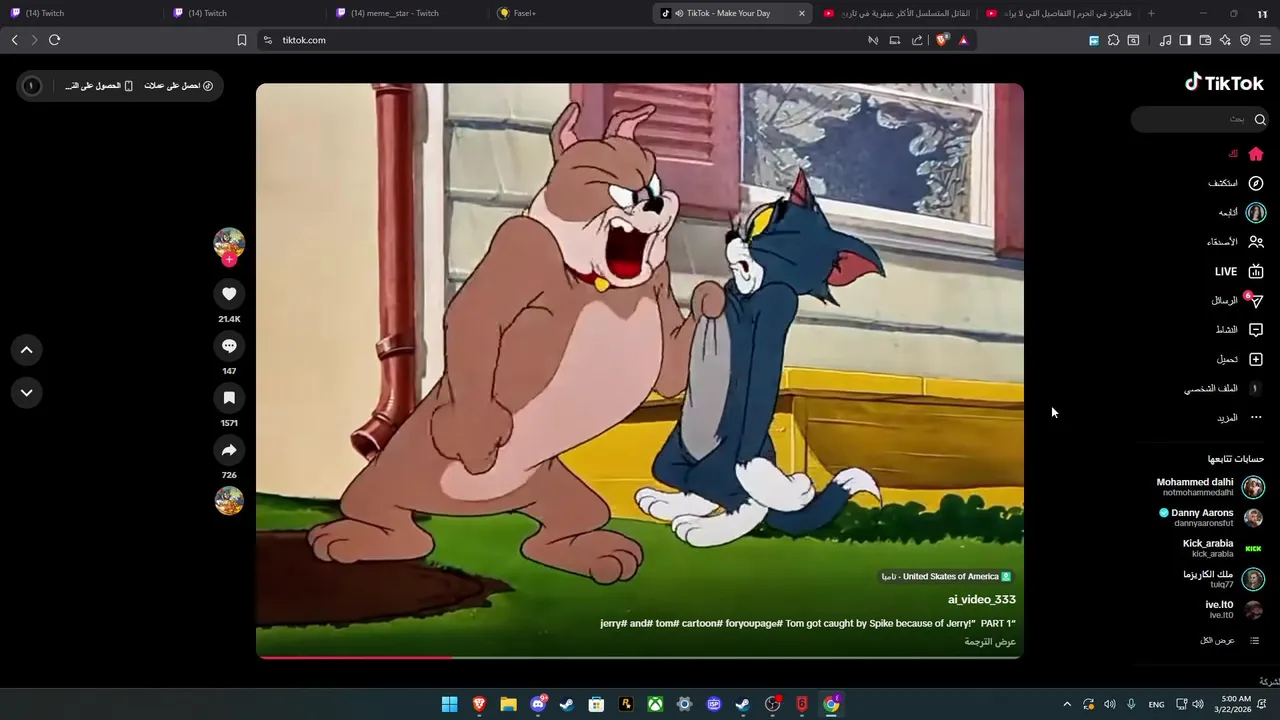Click the Get Coins (احصل على عملات) button
The height and width of the screenshot is (720, 1280).
(x=179, y=86)
